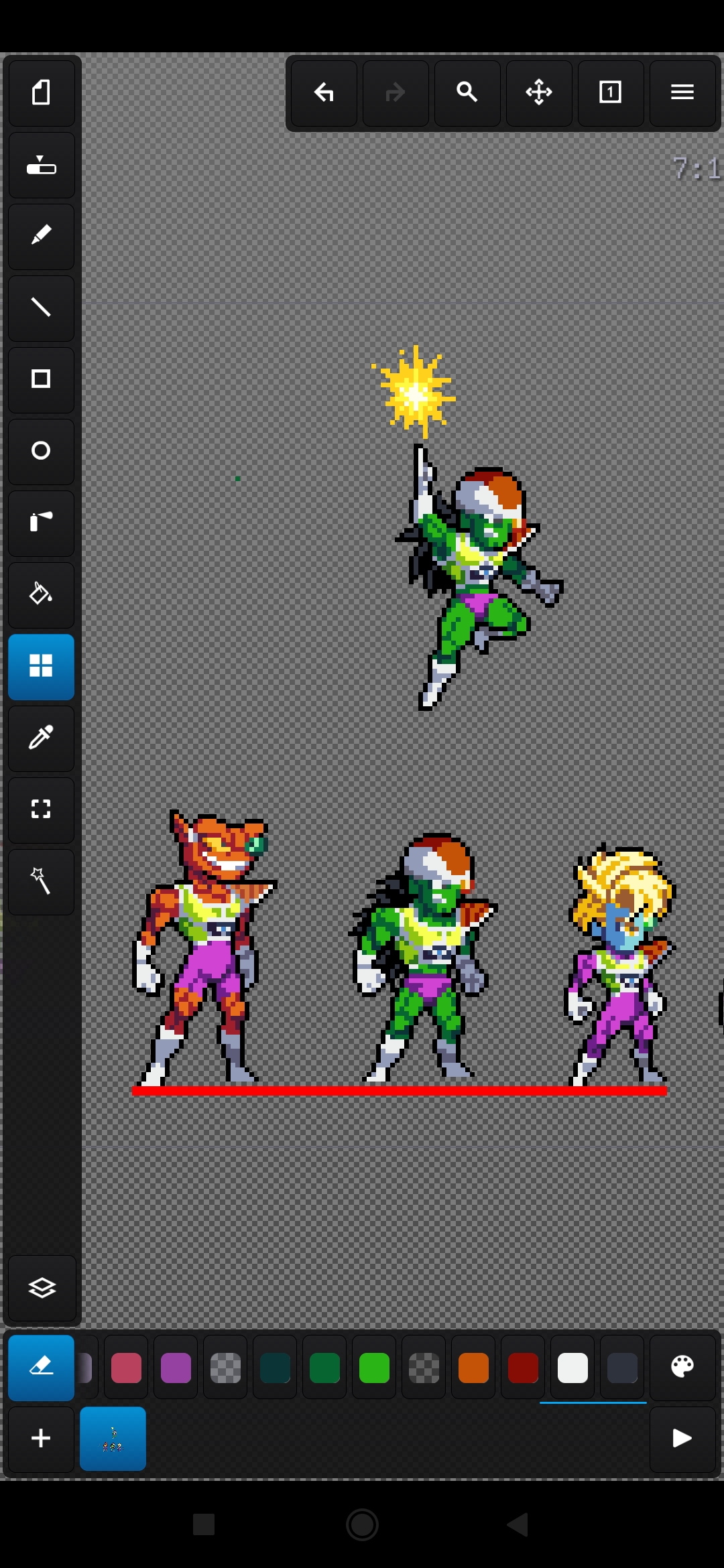The image size is (724, 1568).
Task: Open the new file document icon
Action: [41, 92]
